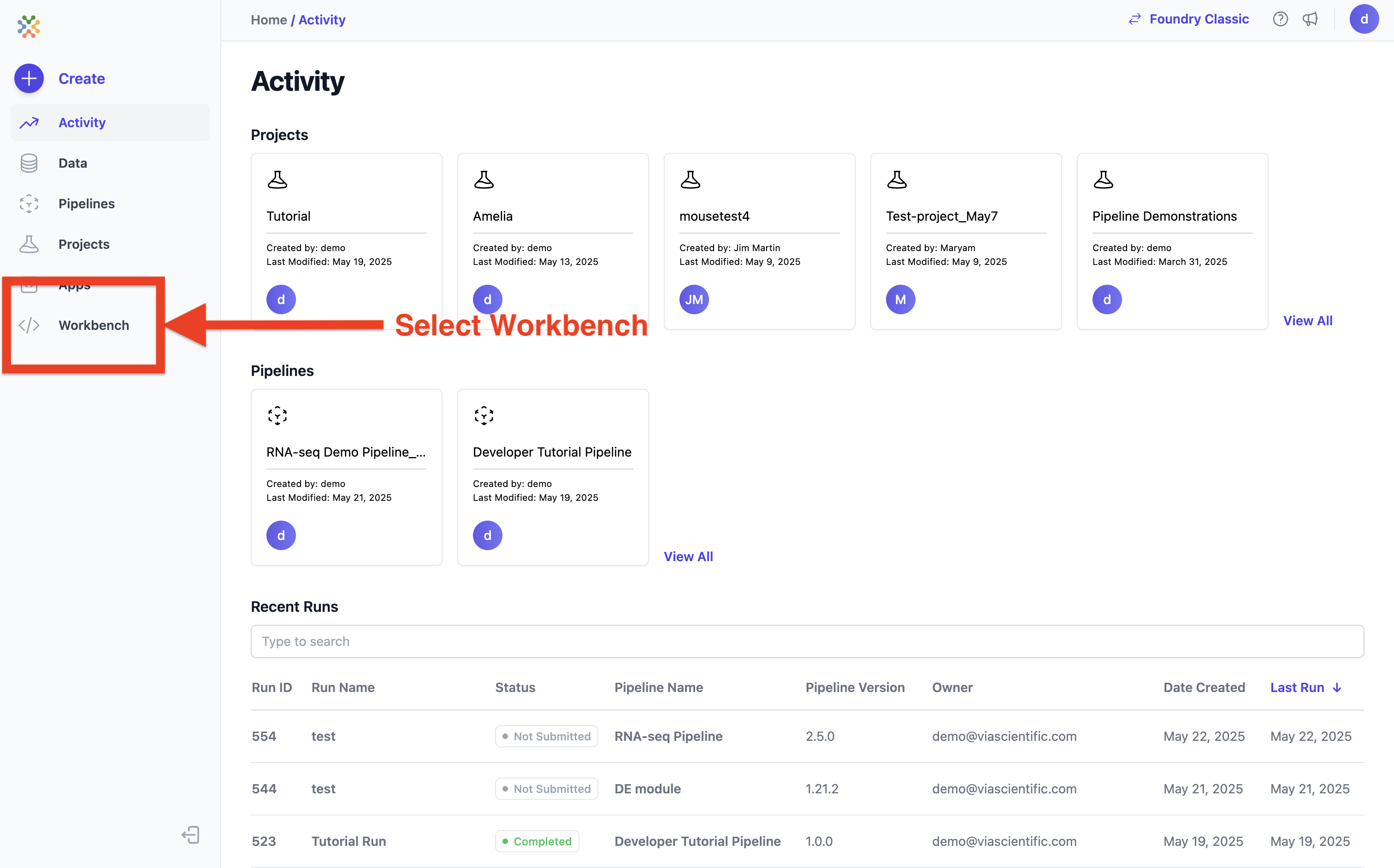
Task: Click the Data database icon
Action: coord(29,163)
